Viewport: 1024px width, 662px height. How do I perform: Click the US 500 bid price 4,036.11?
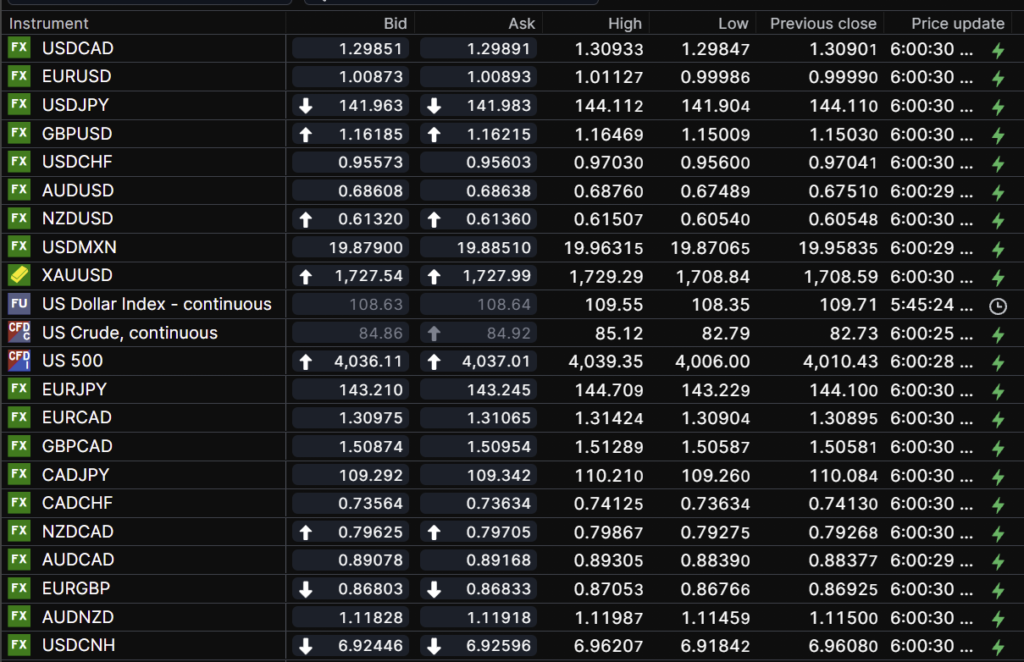pyautogui.click(x=371, y=360)
